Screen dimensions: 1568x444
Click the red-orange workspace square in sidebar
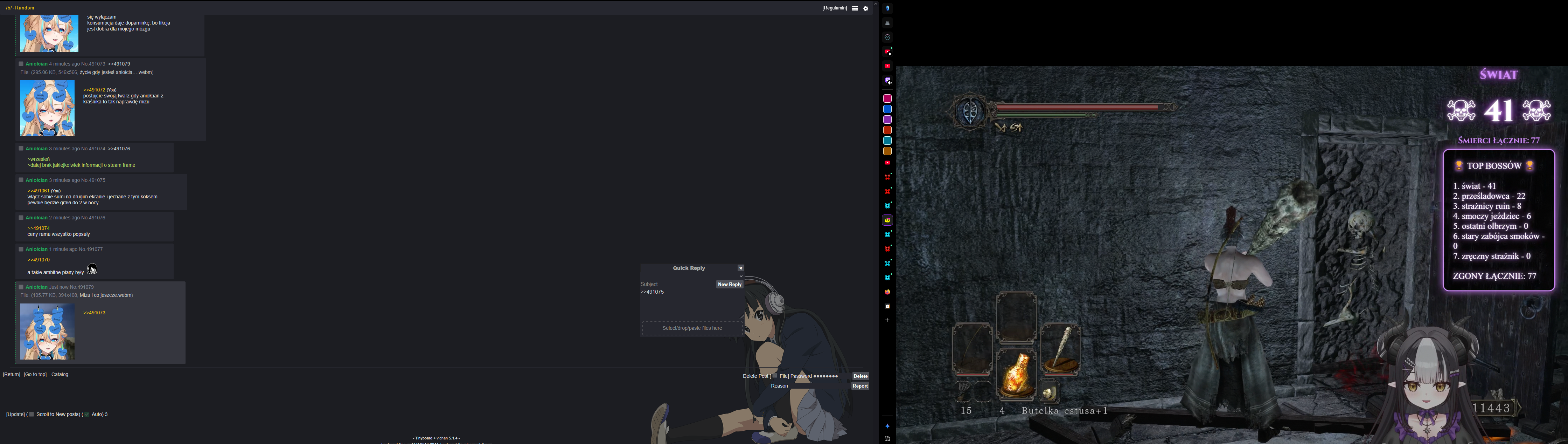(887, 130)
